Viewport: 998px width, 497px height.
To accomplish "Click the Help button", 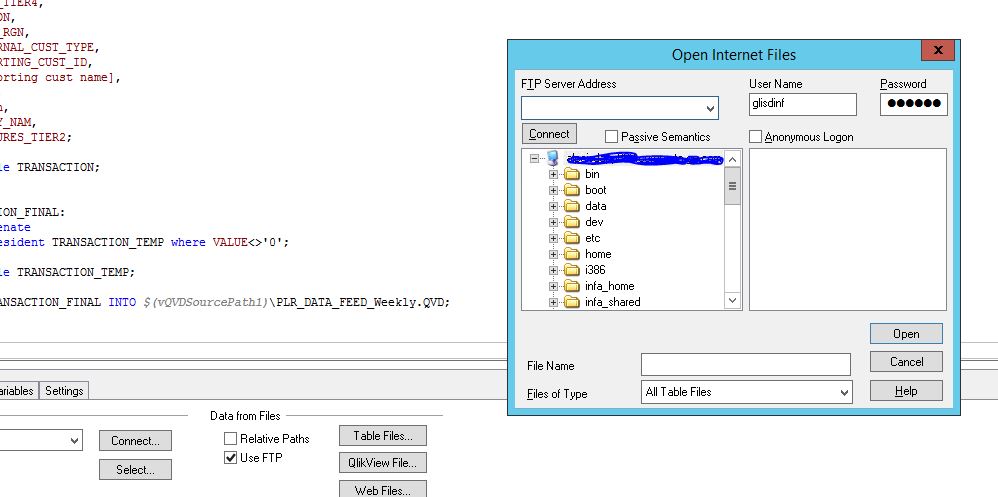I will 906,391.
